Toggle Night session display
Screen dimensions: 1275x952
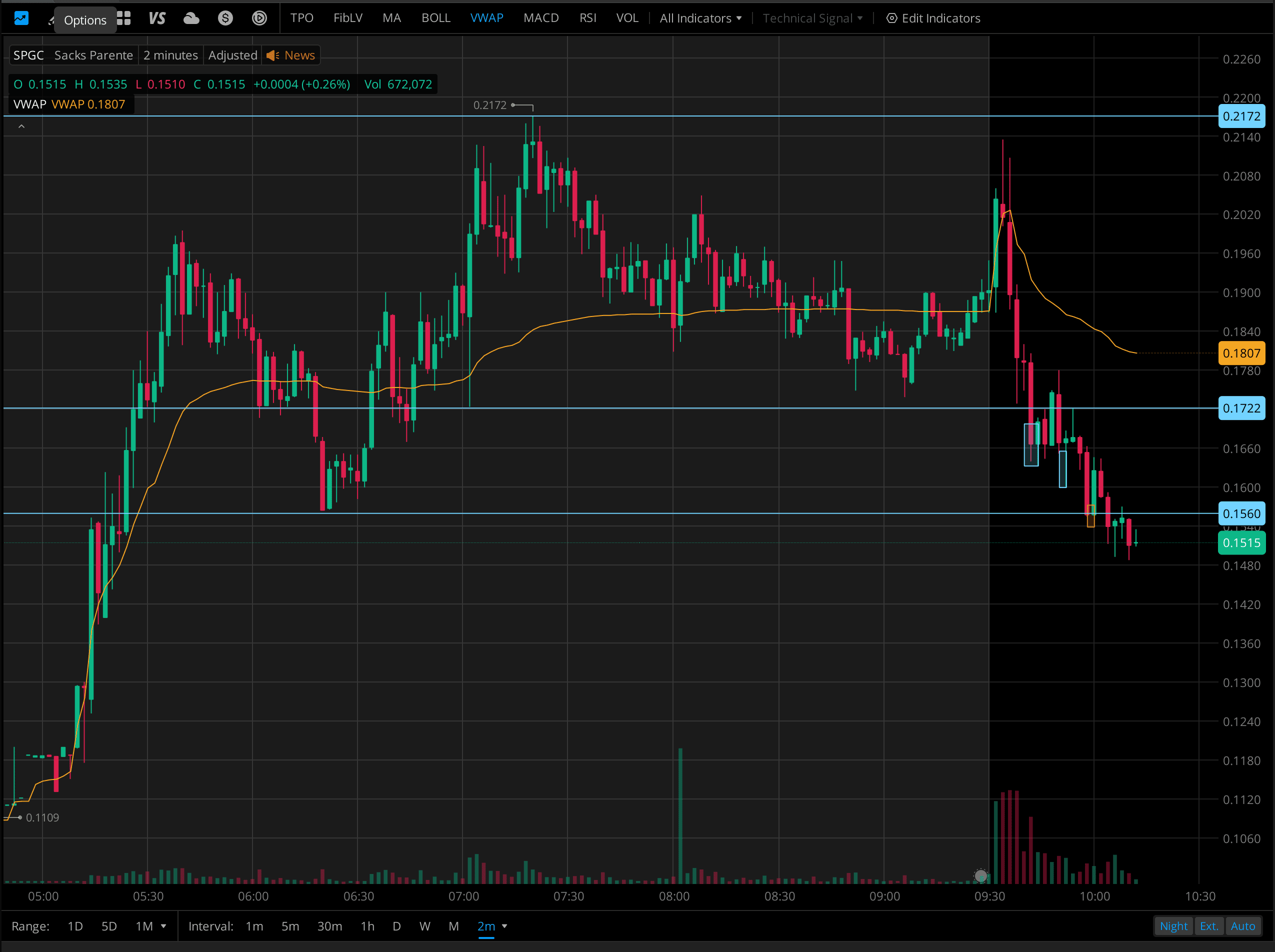click(x=1173, y=926)
